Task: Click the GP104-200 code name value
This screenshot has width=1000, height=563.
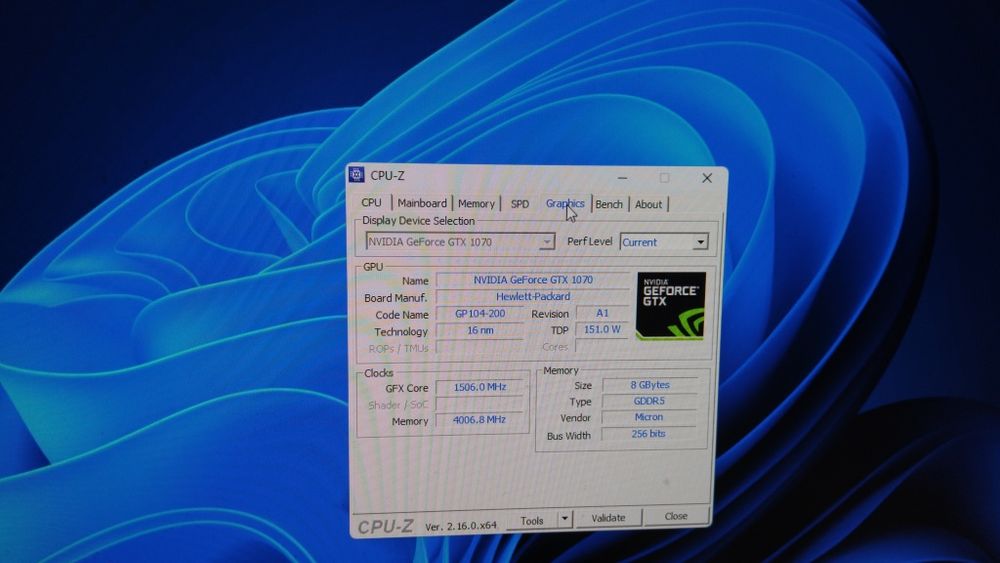Action: (x=480, y=314)
